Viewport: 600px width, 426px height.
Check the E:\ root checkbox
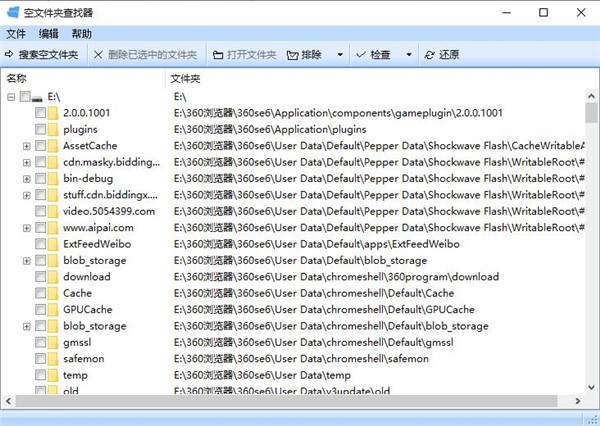point(25,96)
